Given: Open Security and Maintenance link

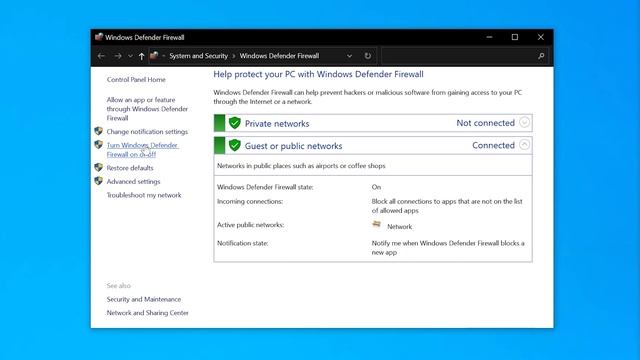Looking at the screenshot, I should click(x=144, y=299).
